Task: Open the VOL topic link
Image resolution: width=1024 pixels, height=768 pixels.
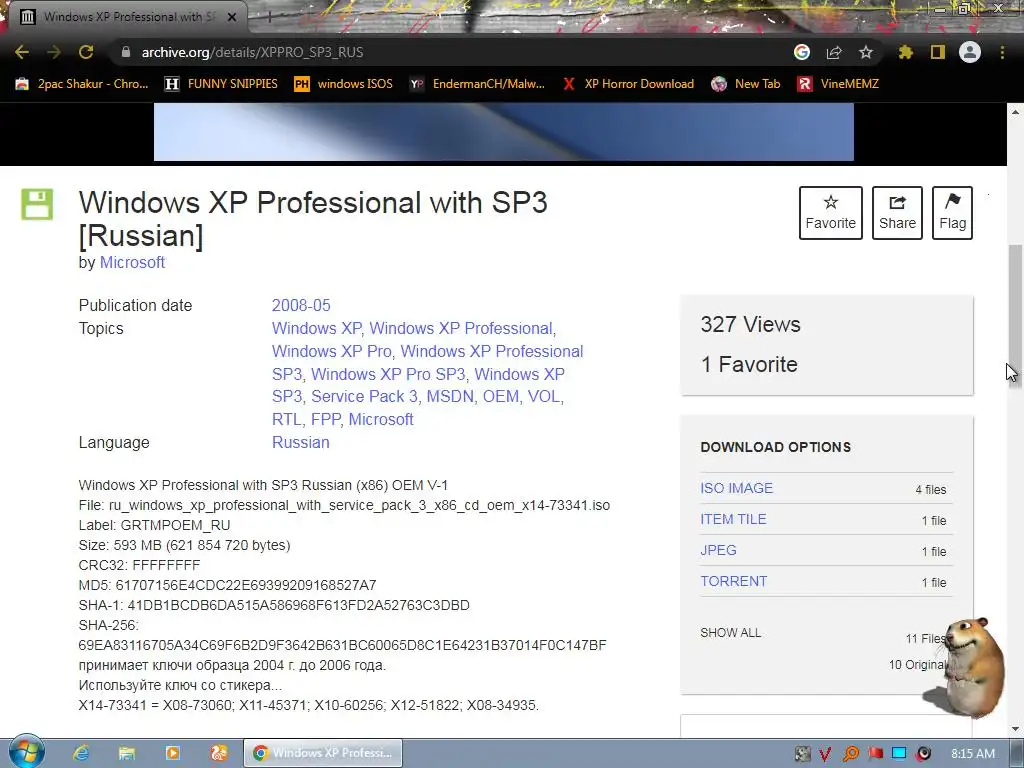Action: point(543,396)
